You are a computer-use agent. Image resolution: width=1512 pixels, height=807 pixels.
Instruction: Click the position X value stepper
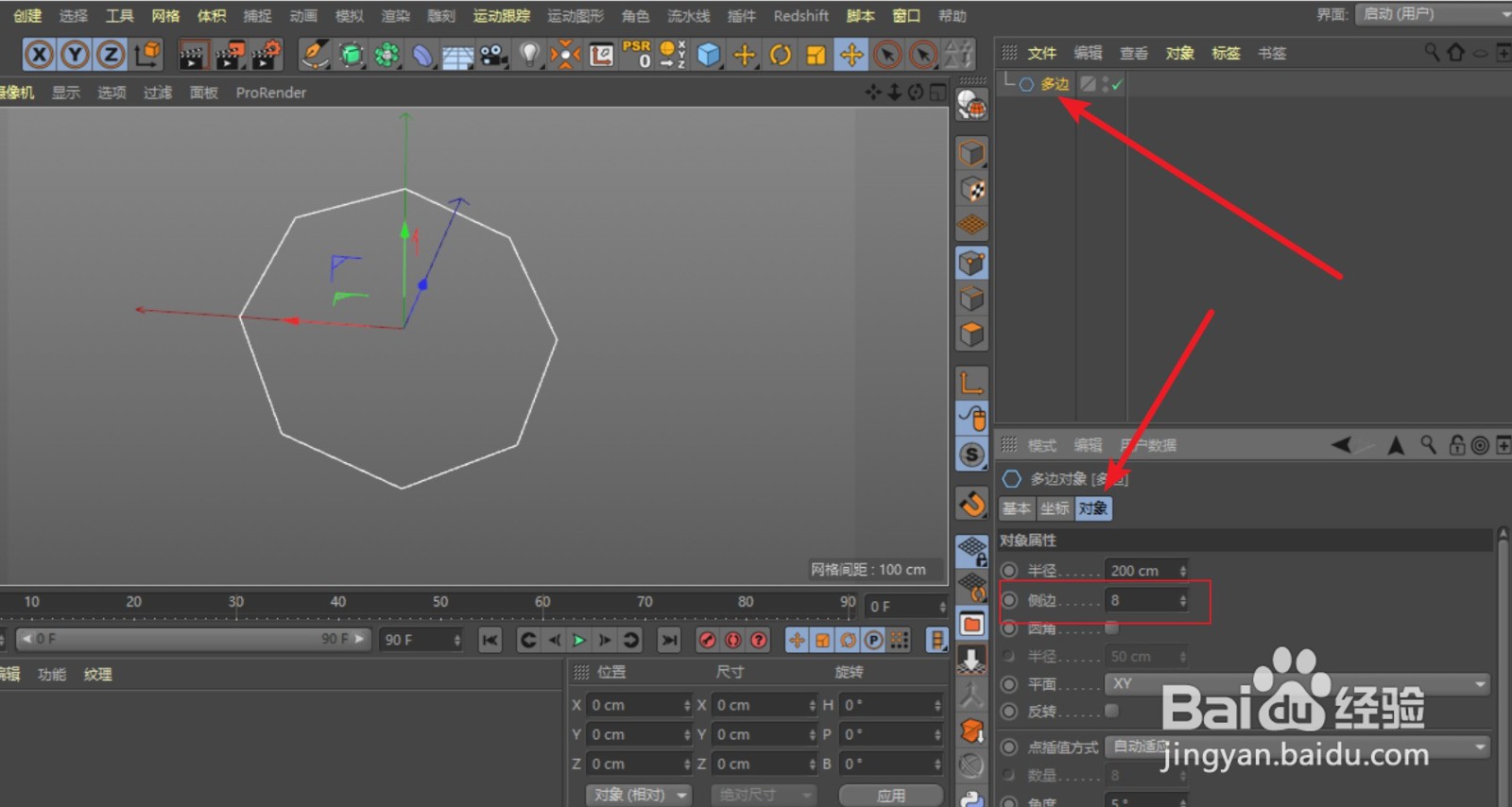(x=687, y=705)
